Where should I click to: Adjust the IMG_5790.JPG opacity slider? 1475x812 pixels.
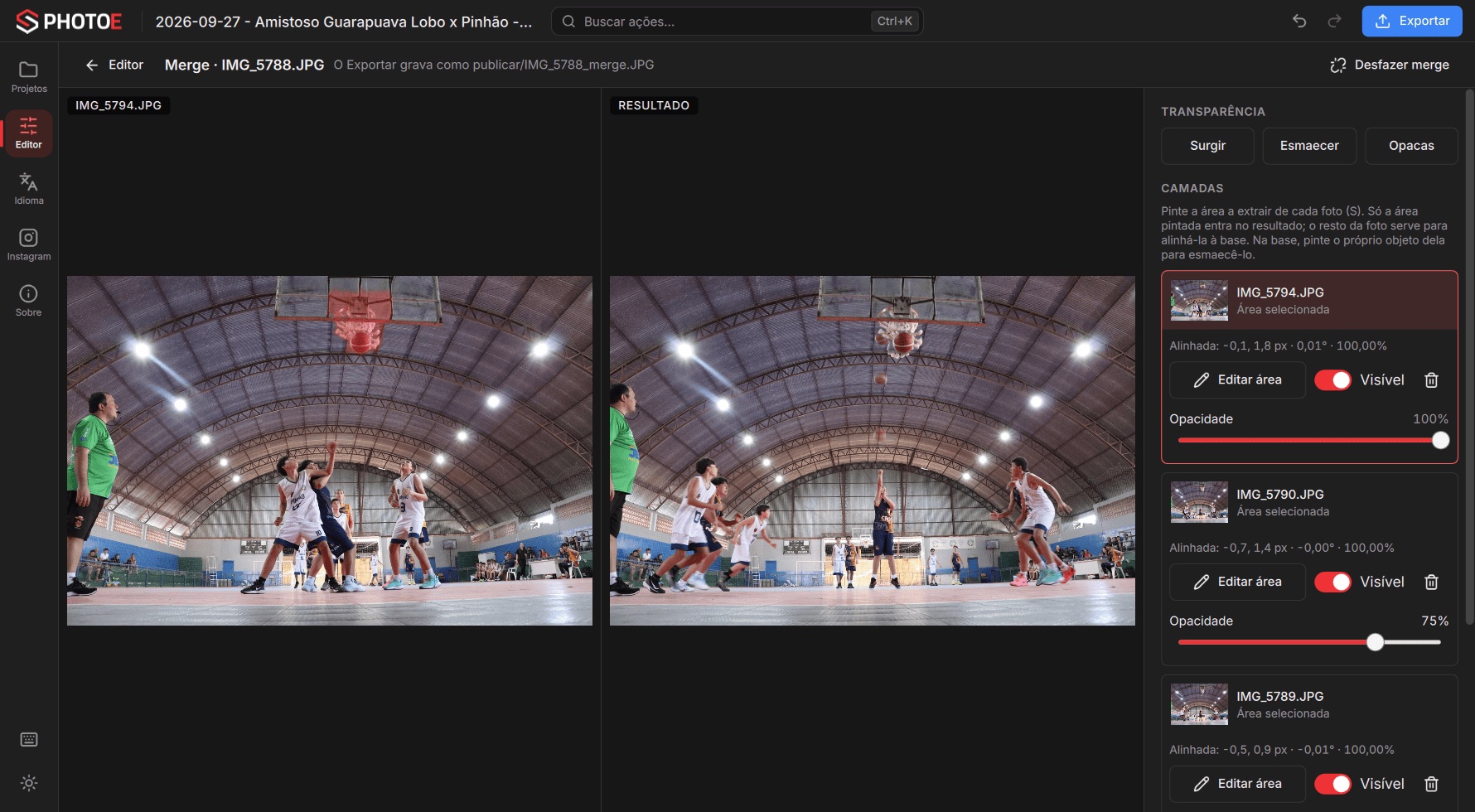1309,642
